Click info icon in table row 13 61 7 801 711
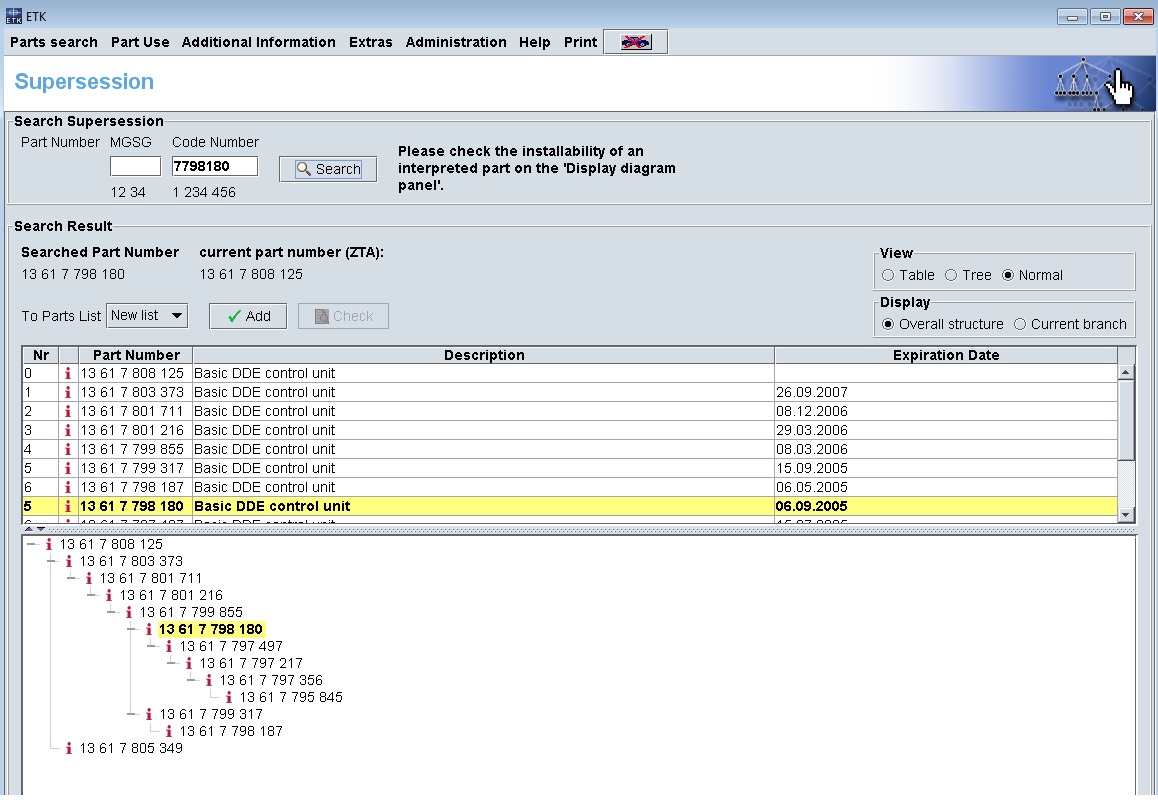This screenshot has width=1158, height=803. tap(68, 411)
